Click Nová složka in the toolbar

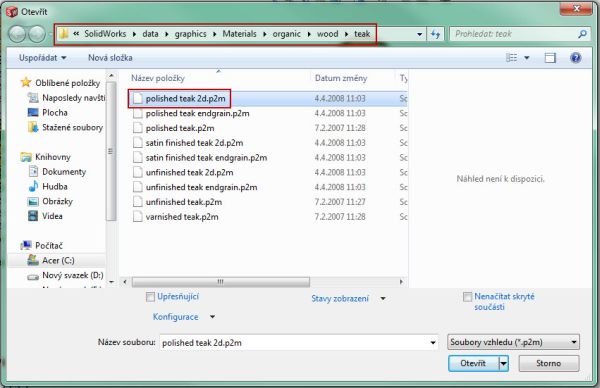pos(110,58)
